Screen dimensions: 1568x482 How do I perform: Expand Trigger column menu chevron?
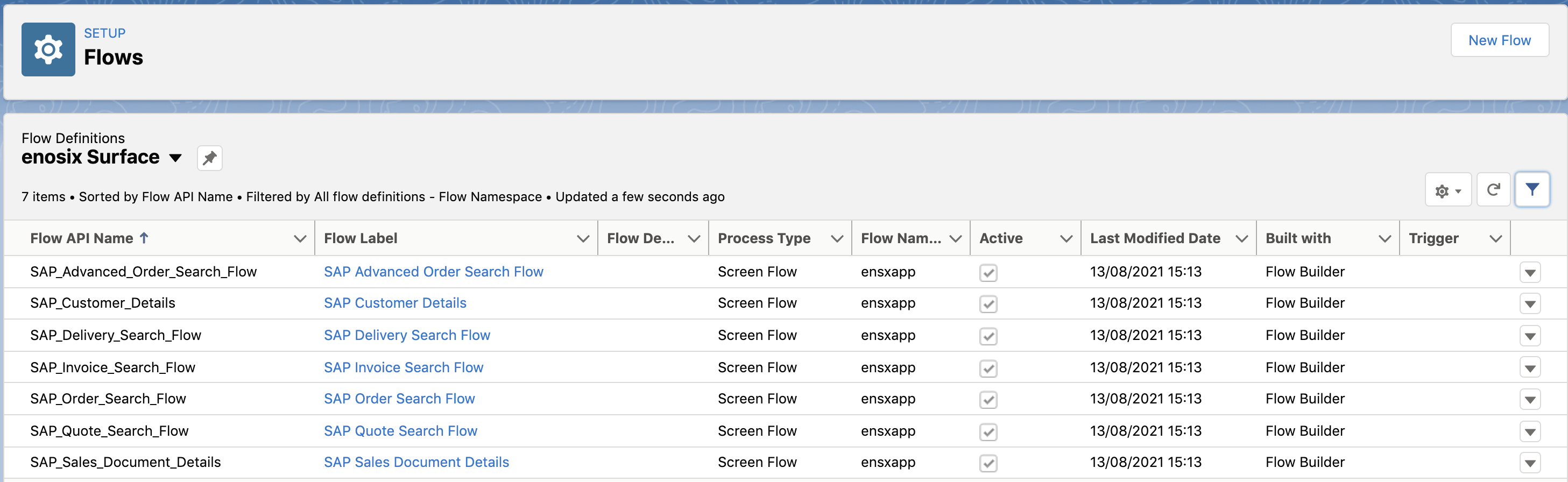(1495, 238)
